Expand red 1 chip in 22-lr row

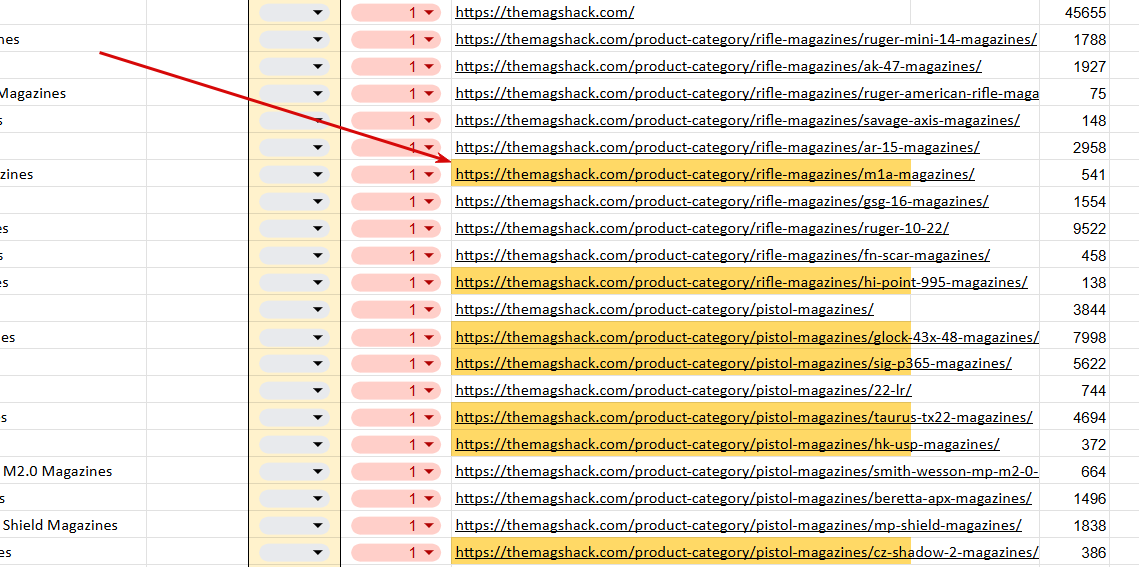tap(396, 390)
